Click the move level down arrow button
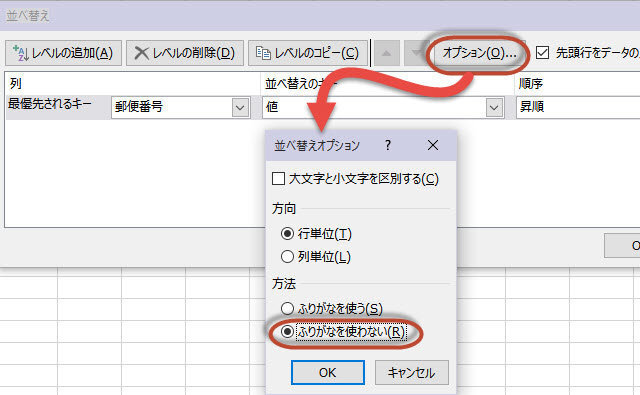640x395 pixels. coord(416,53)
